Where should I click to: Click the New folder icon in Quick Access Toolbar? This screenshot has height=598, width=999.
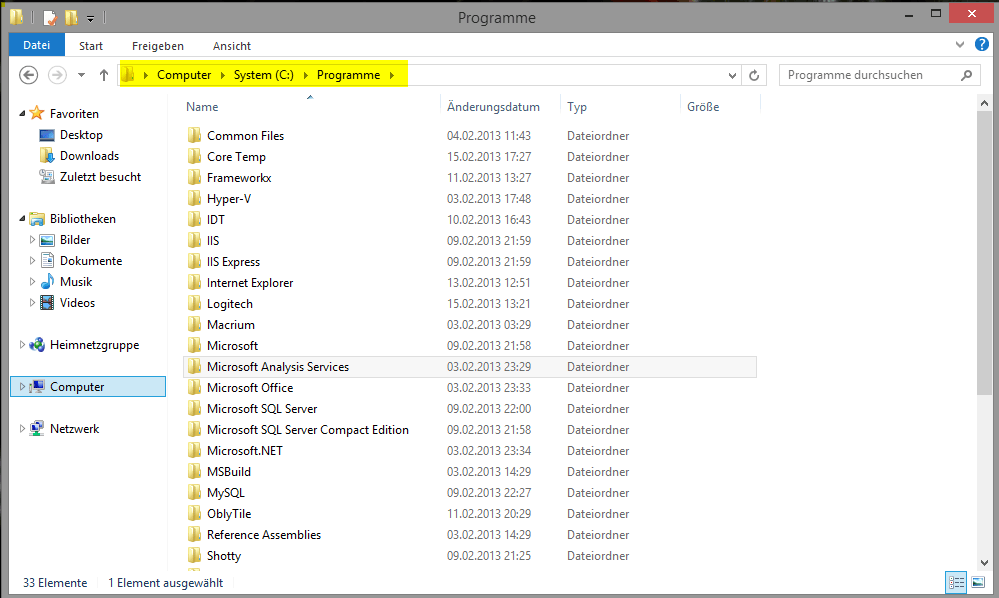71,15
